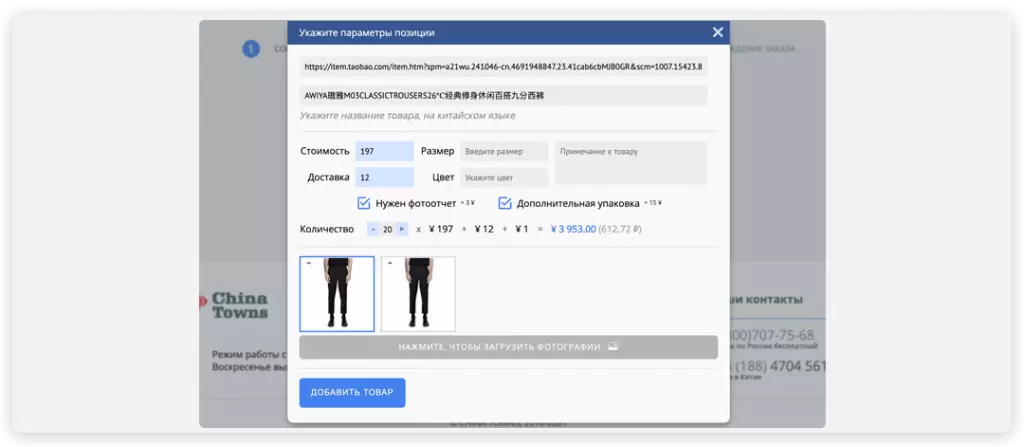1024x447 pixels.
Task: Click step 1 circle in the background page
Action: coord(251,49)
